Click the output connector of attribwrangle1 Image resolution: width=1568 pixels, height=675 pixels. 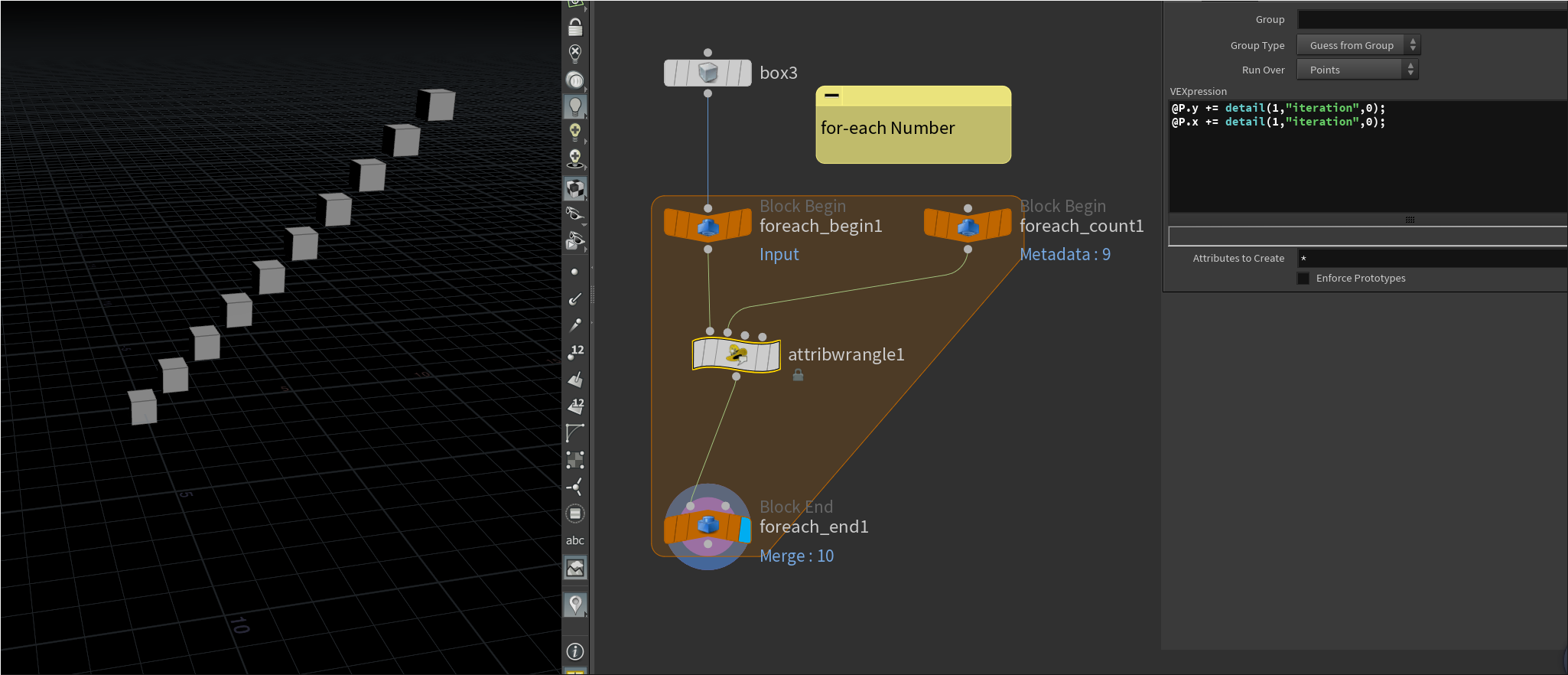point(736,377)
